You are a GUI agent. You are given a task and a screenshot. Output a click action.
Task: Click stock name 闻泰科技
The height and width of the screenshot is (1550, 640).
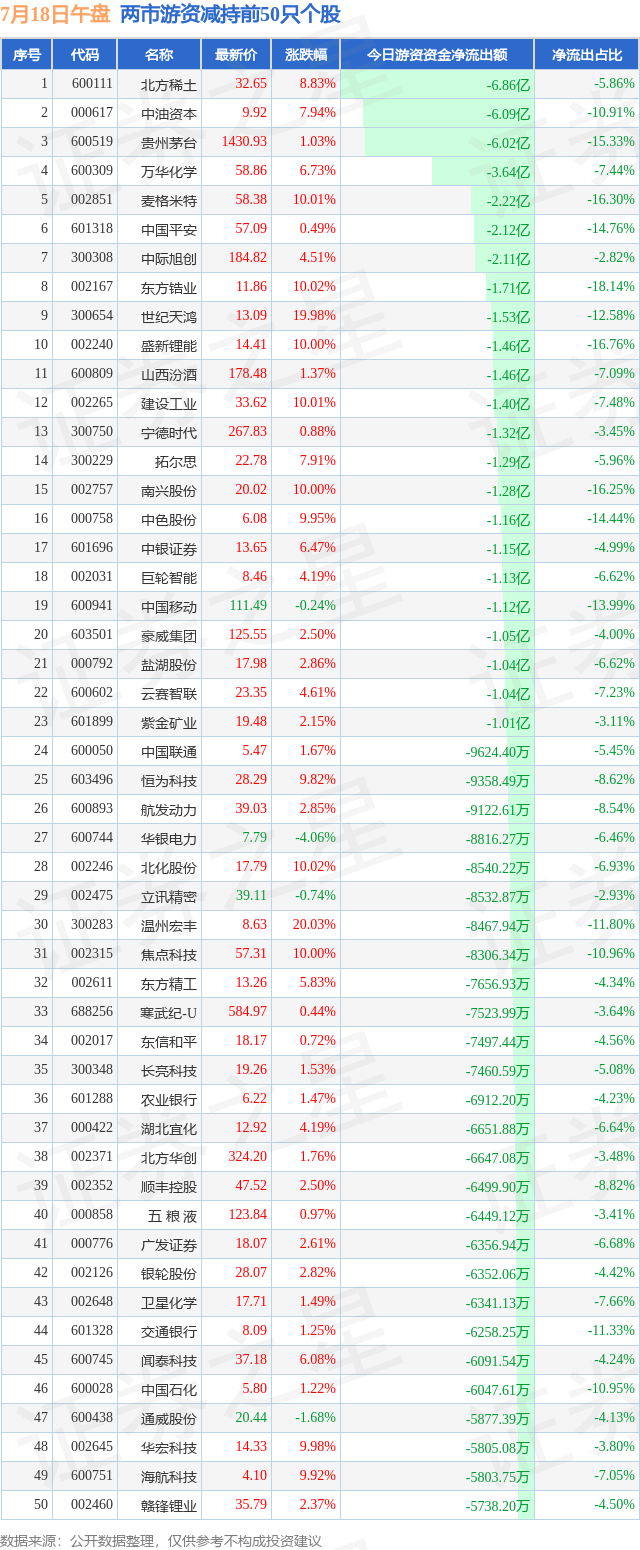(169, 1360)
